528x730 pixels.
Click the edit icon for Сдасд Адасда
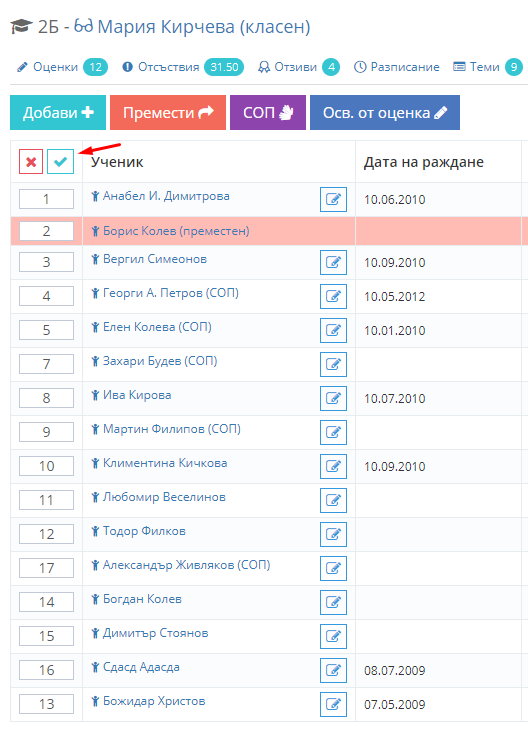(x=333, y=670)
